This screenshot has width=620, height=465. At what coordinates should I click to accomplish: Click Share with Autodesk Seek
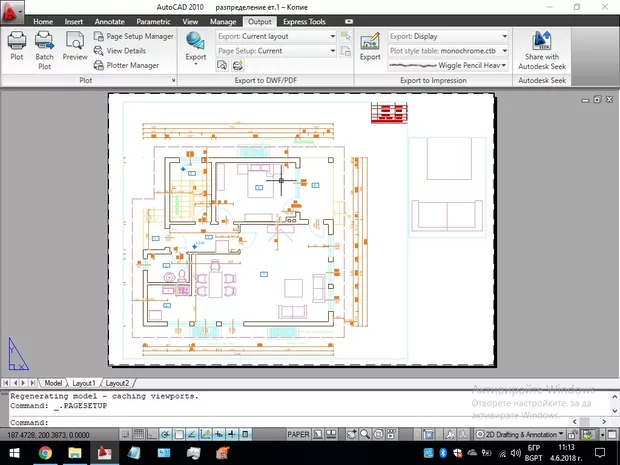click(547, 46)
